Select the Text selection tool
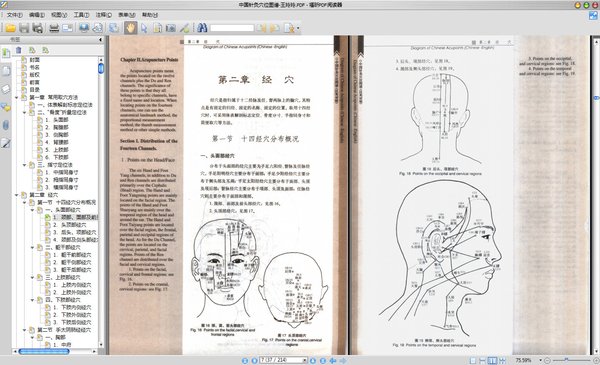This screenshot has height=365, width=600. [x=157, y=28]
